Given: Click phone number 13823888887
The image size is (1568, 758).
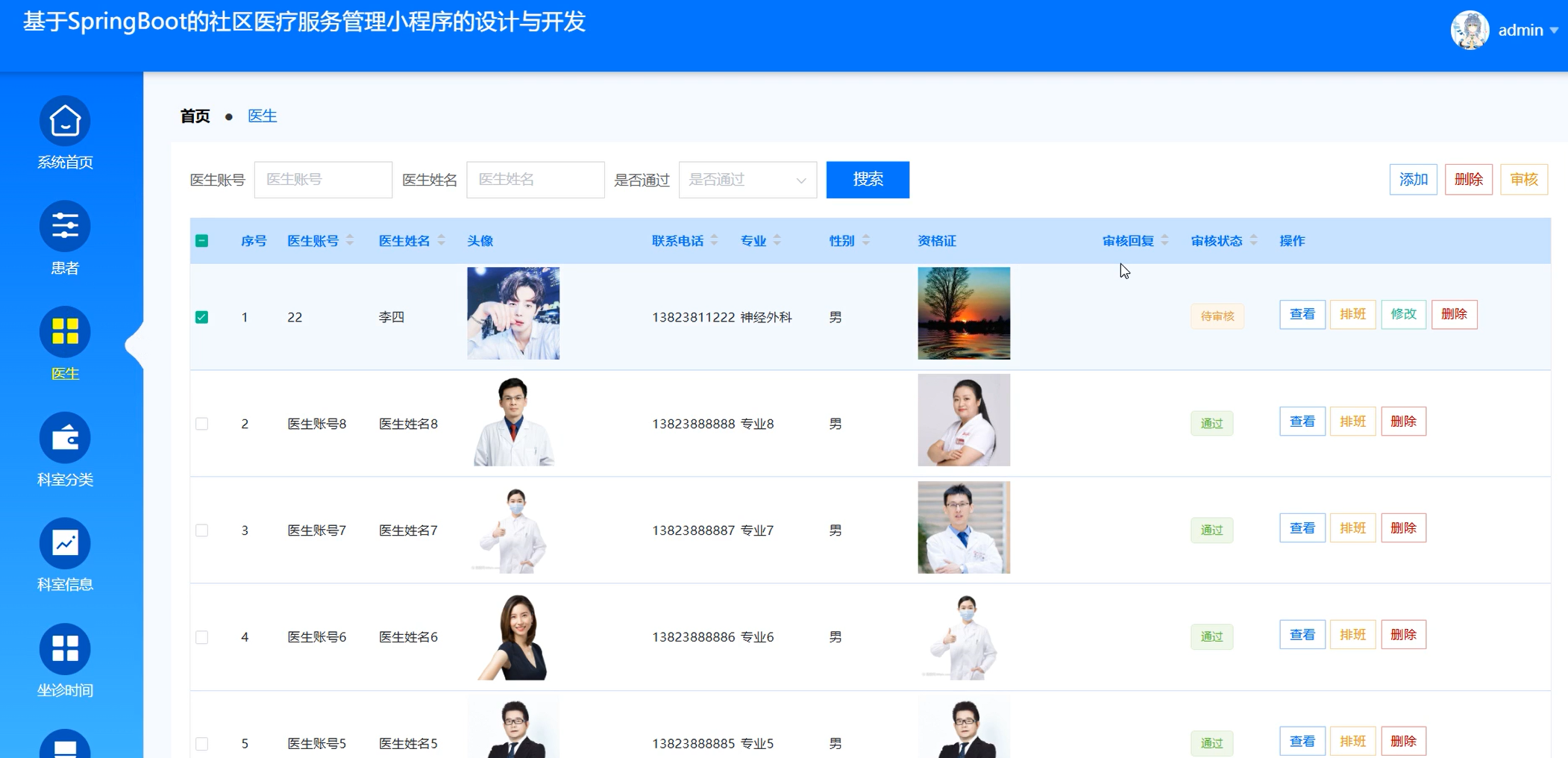Looking at the screenshot, I should [x=693, y=530].
